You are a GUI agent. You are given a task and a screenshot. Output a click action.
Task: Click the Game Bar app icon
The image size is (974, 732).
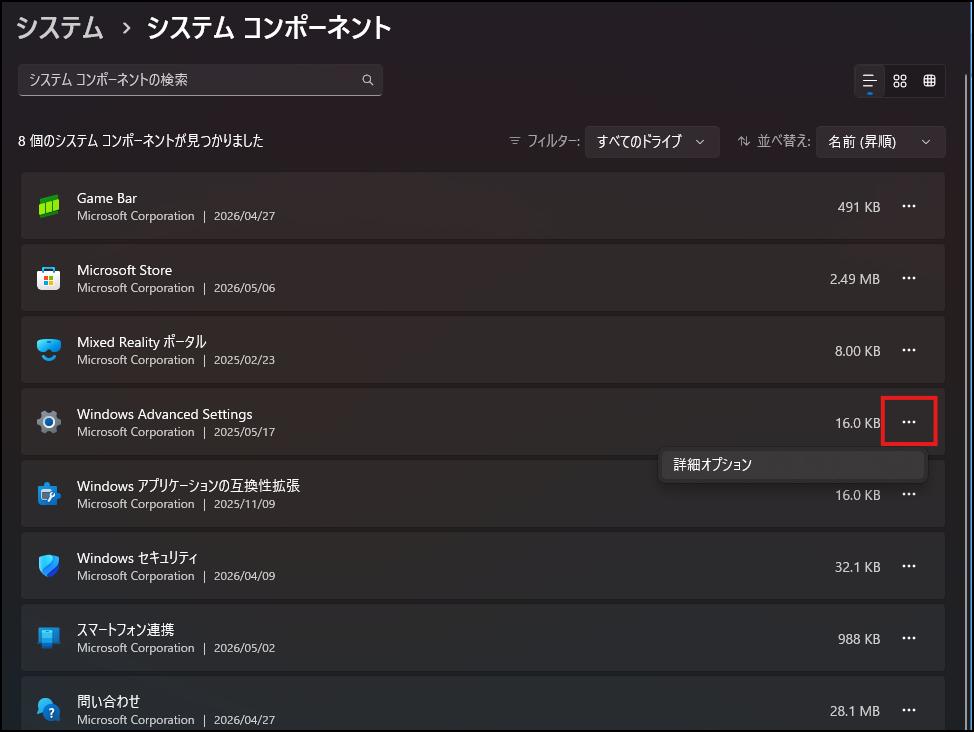point(48,206)
